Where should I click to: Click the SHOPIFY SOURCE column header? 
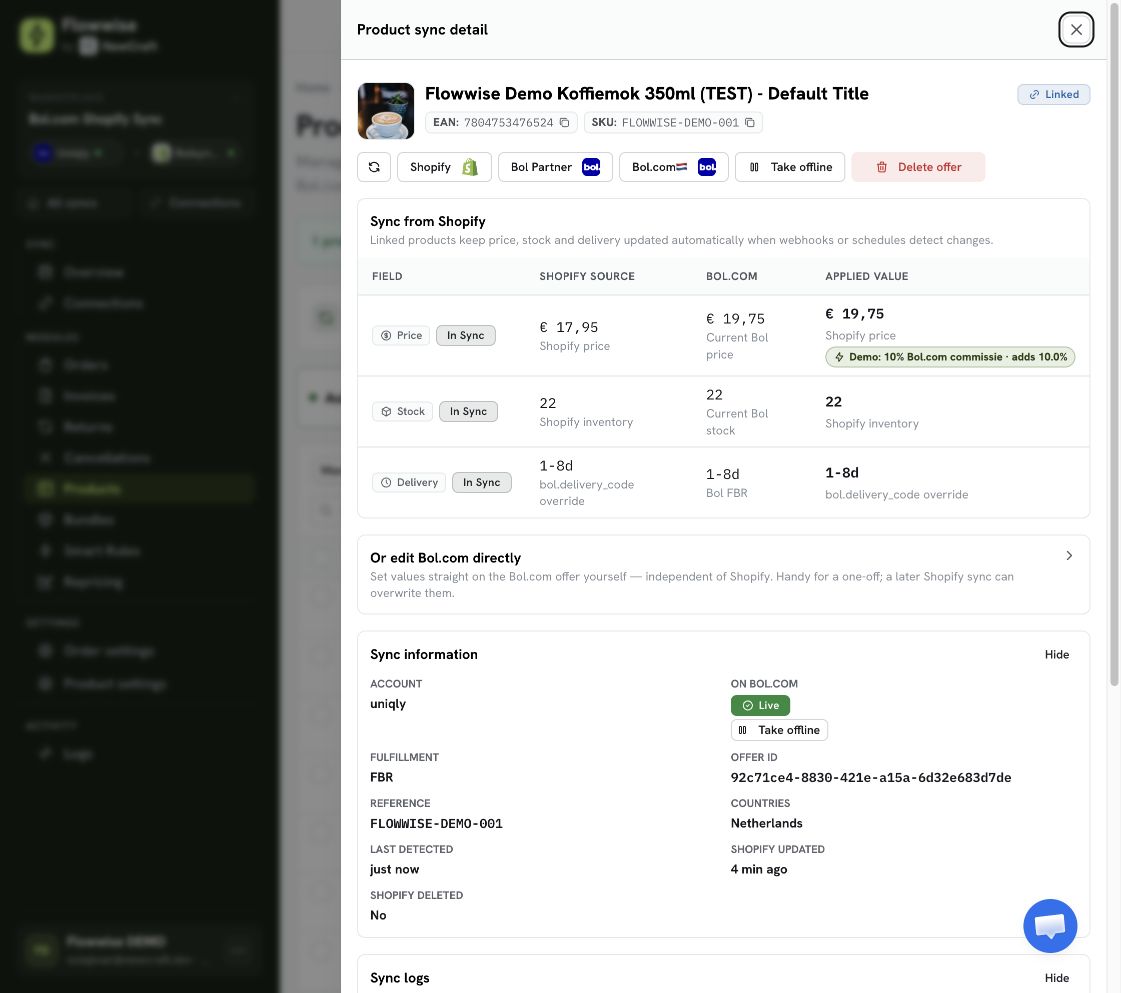point(587,276)
